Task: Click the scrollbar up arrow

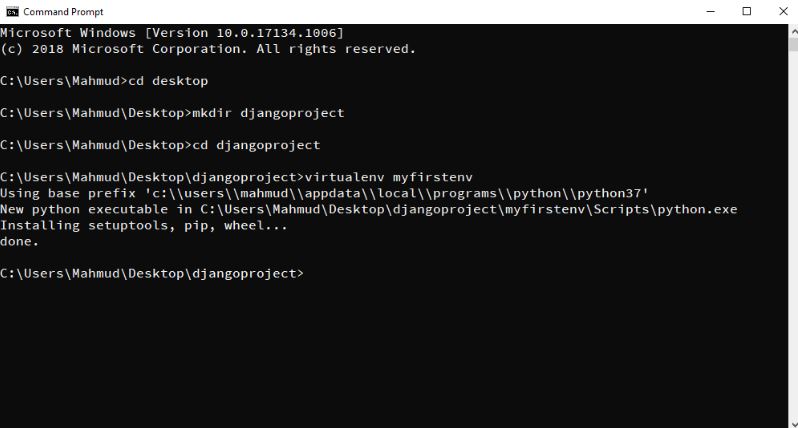Action: [x=791, y=31]
